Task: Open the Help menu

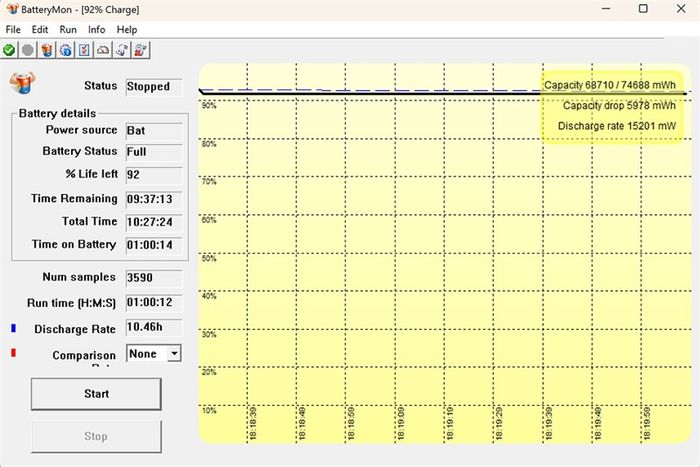Action: 127,29
